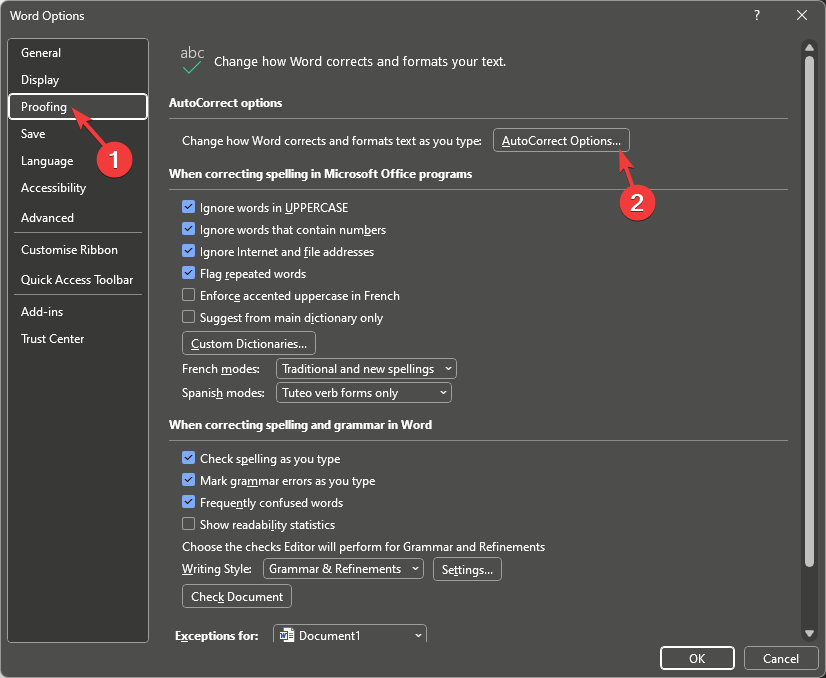
Task: Open AutoCorrect Options dialog
Action: click(561, 141)
